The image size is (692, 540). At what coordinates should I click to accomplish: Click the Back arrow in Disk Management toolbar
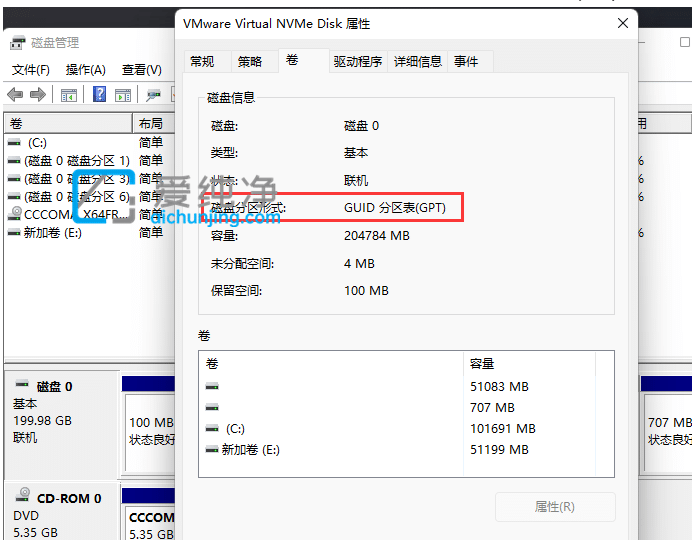coord(15,94)
